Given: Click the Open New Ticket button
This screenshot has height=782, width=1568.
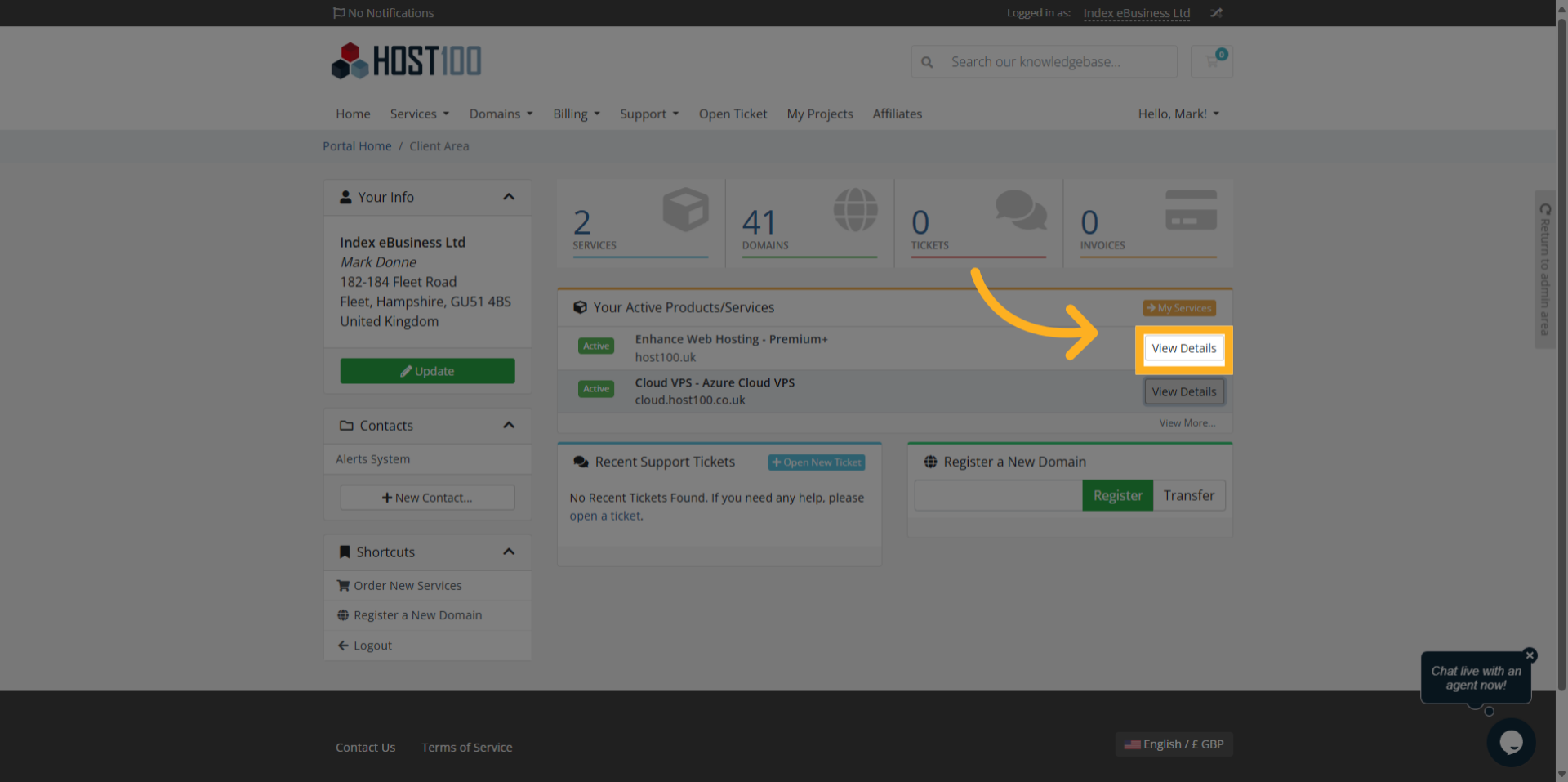Looking at the screenshot, I should tap(817, 462).
